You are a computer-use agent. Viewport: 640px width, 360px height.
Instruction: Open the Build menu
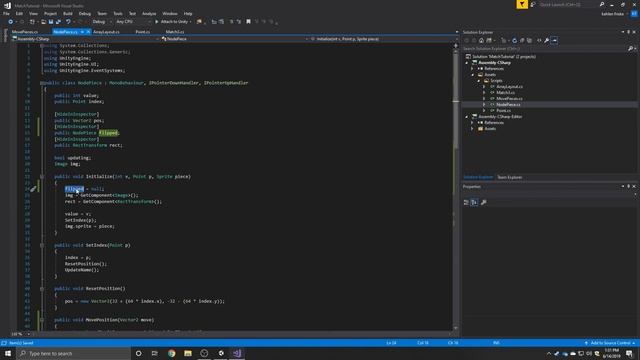pyautogui.click(x=68, y=13)
